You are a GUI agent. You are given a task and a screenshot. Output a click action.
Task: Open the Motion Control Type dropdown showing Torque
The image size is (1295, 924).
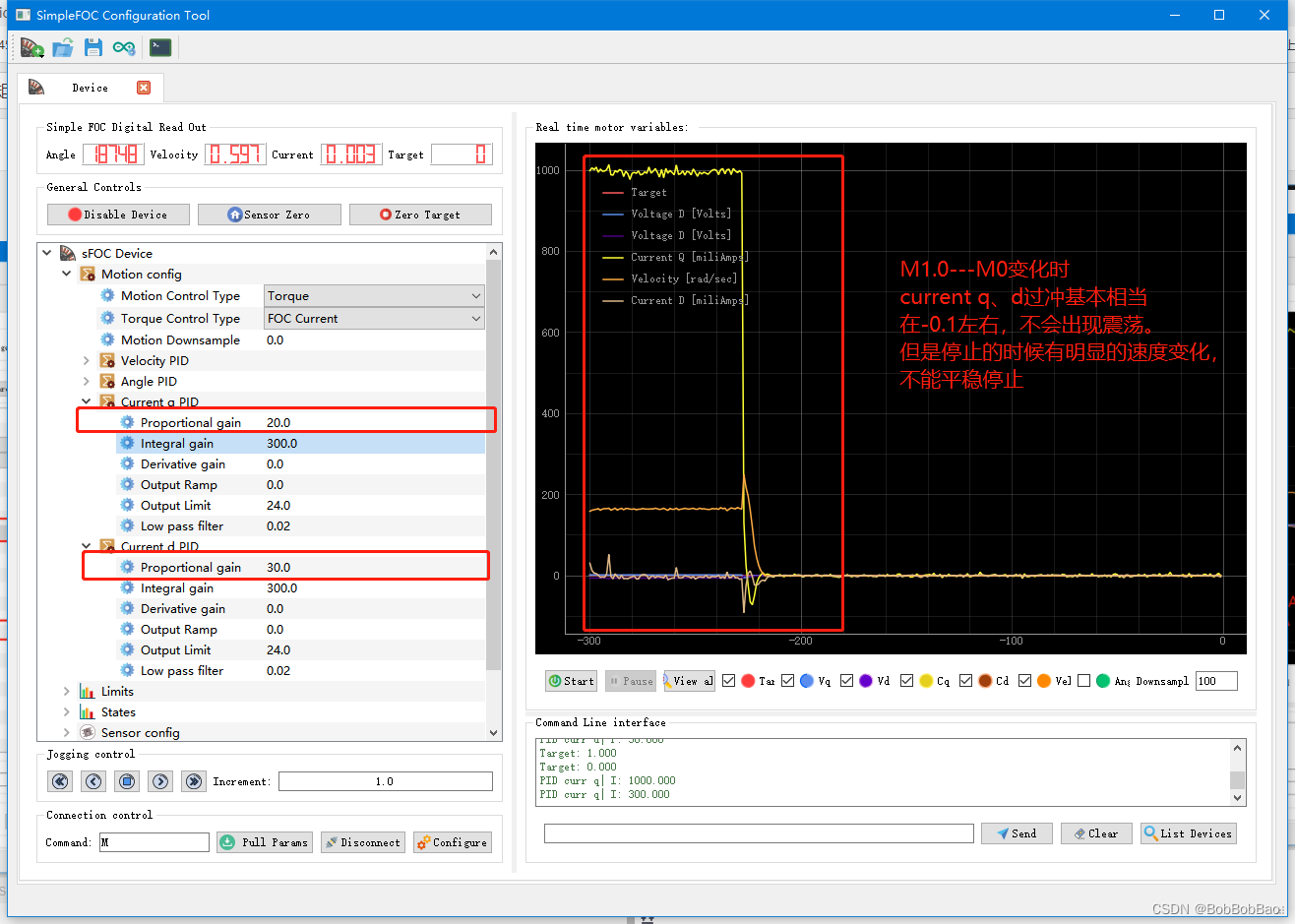click(374, 296)
